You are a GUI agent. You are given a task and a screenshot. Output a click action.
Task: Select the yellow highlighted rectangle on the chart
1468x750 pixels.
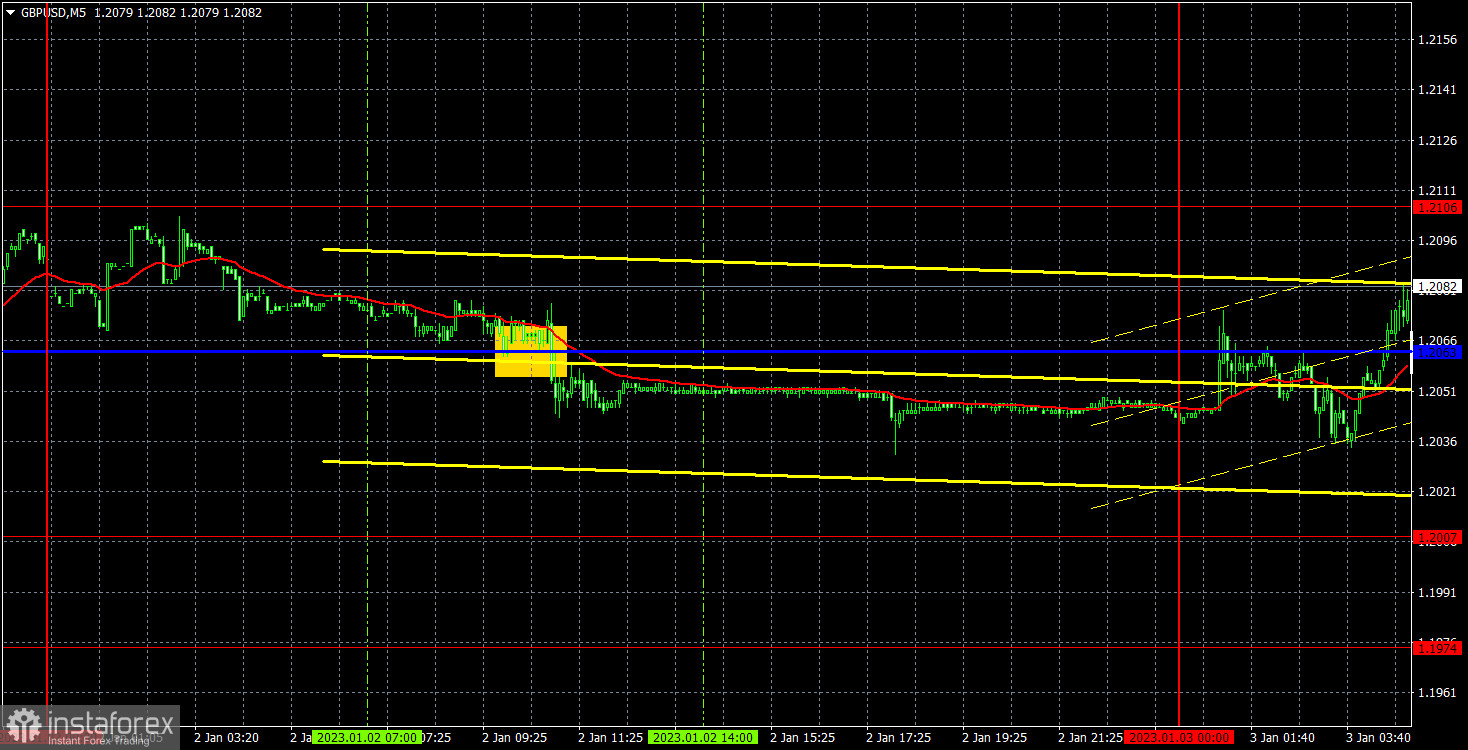click(x=531, y=351)
